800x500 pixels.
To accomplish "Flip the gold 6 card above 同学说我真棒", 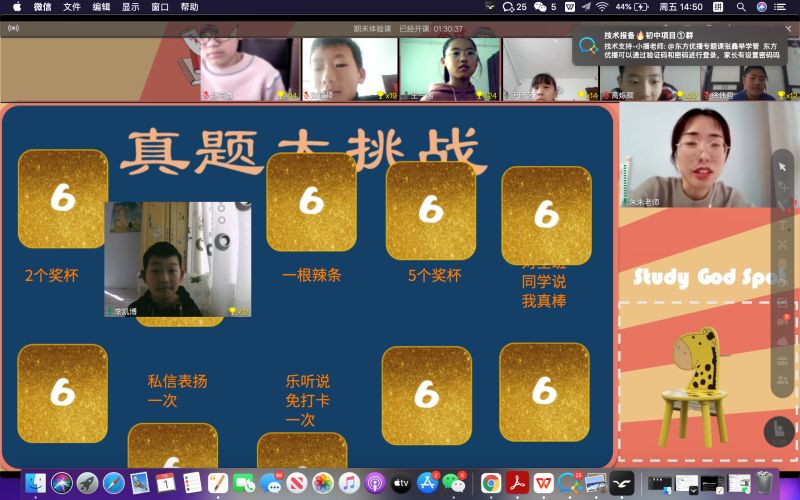I will click(x=546, y=215).
